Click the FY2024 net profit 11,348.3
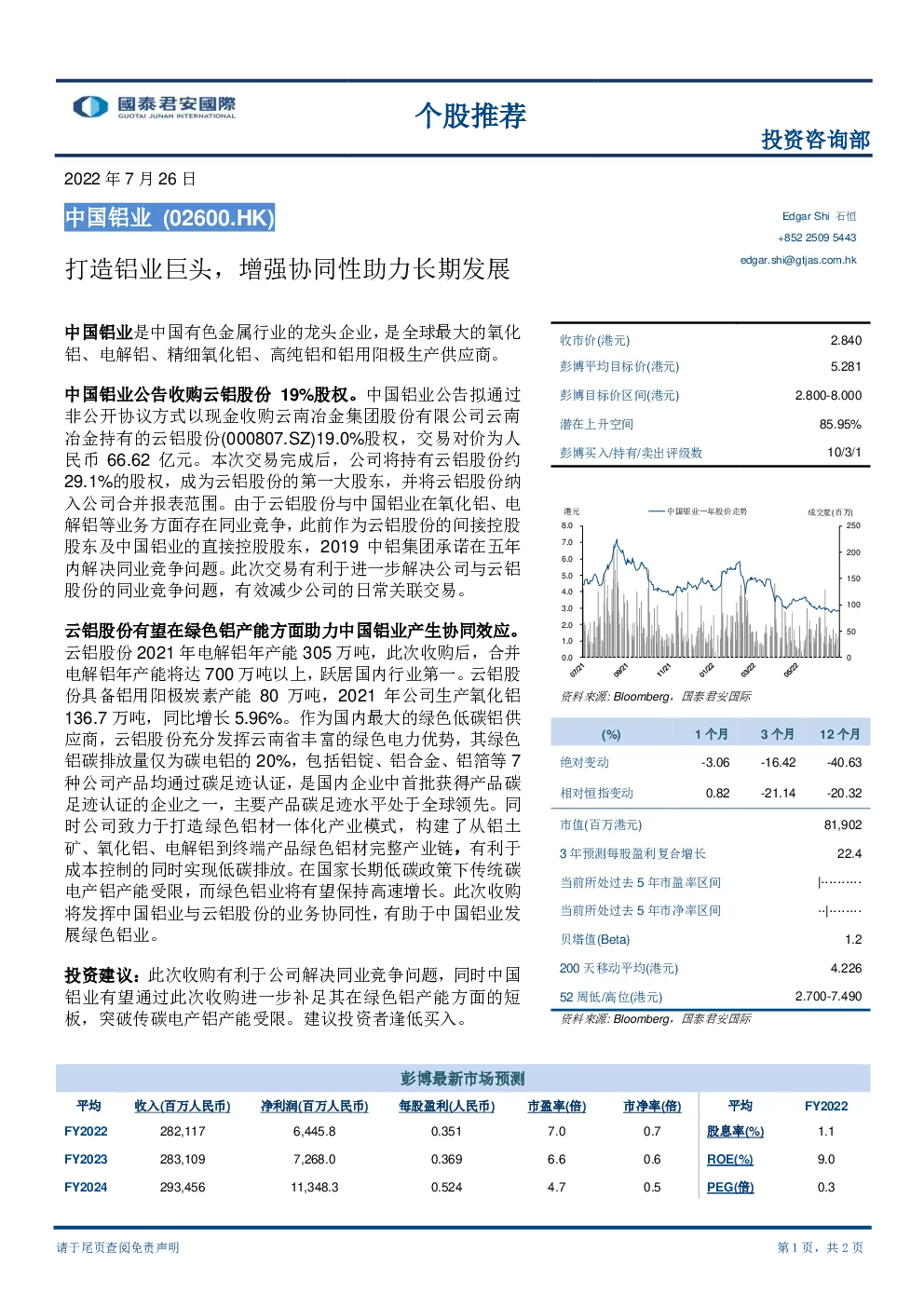This screenshot has width=924, height=1307. (x=315, y=1188)
